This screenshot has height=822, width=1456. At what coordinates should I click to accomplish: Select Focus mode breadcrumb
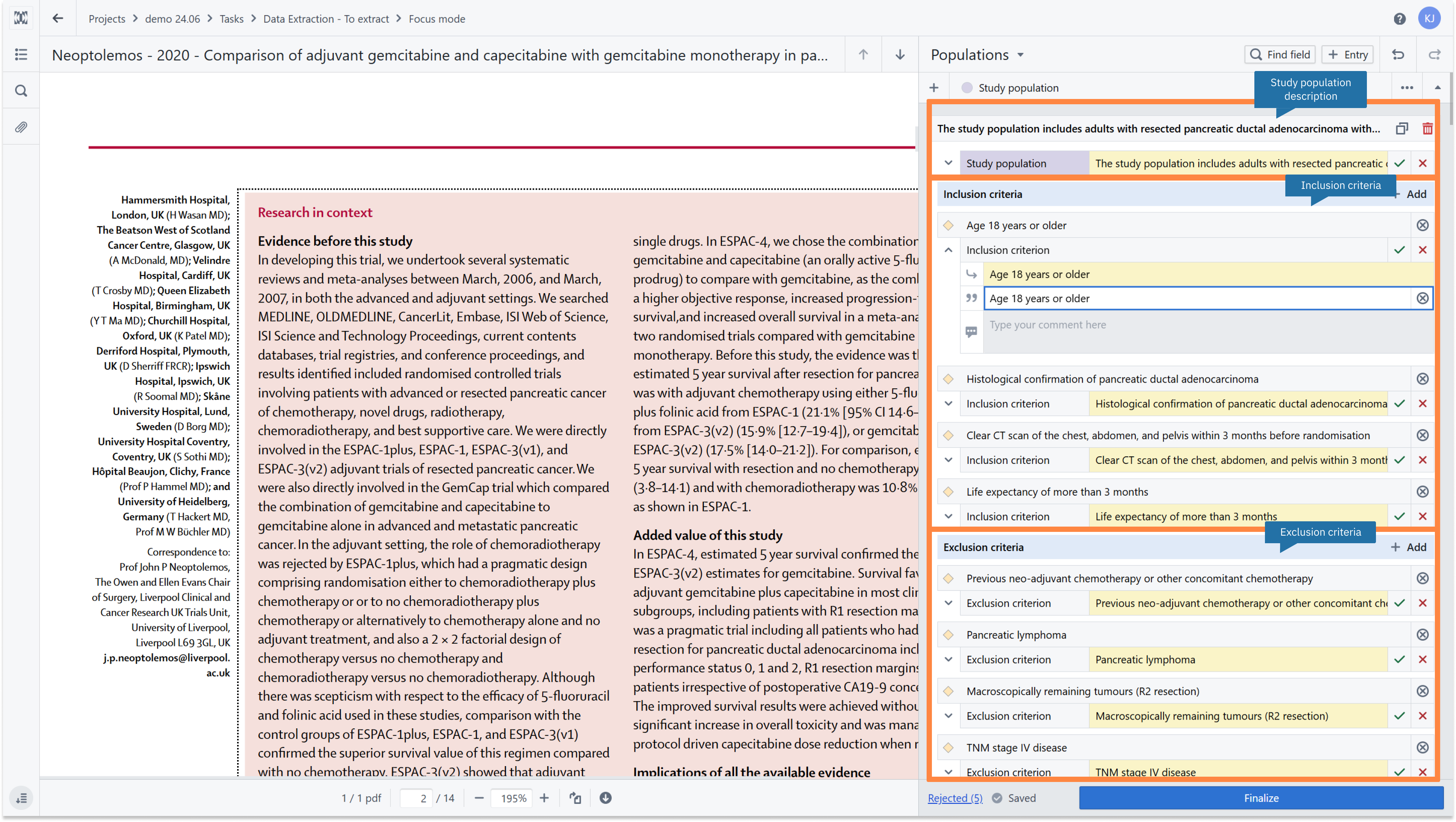[436, 19]
